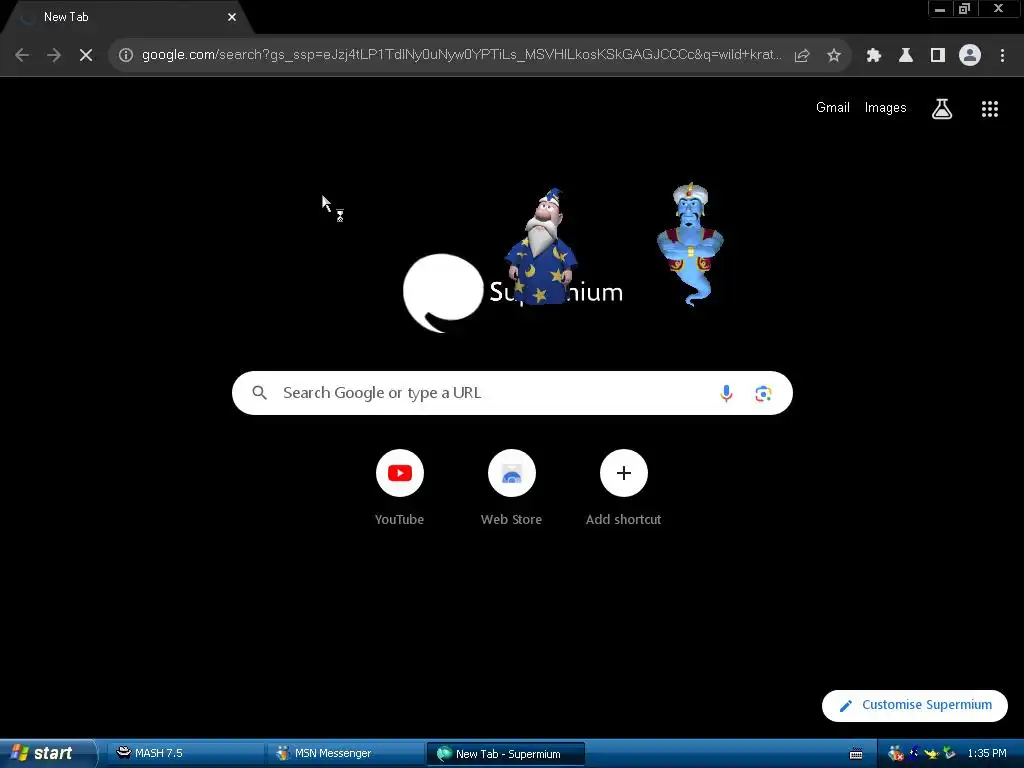Screen dimensions: 1024x768
Task: Bookmark this tab with the star
Action: (x=834, y=56)
